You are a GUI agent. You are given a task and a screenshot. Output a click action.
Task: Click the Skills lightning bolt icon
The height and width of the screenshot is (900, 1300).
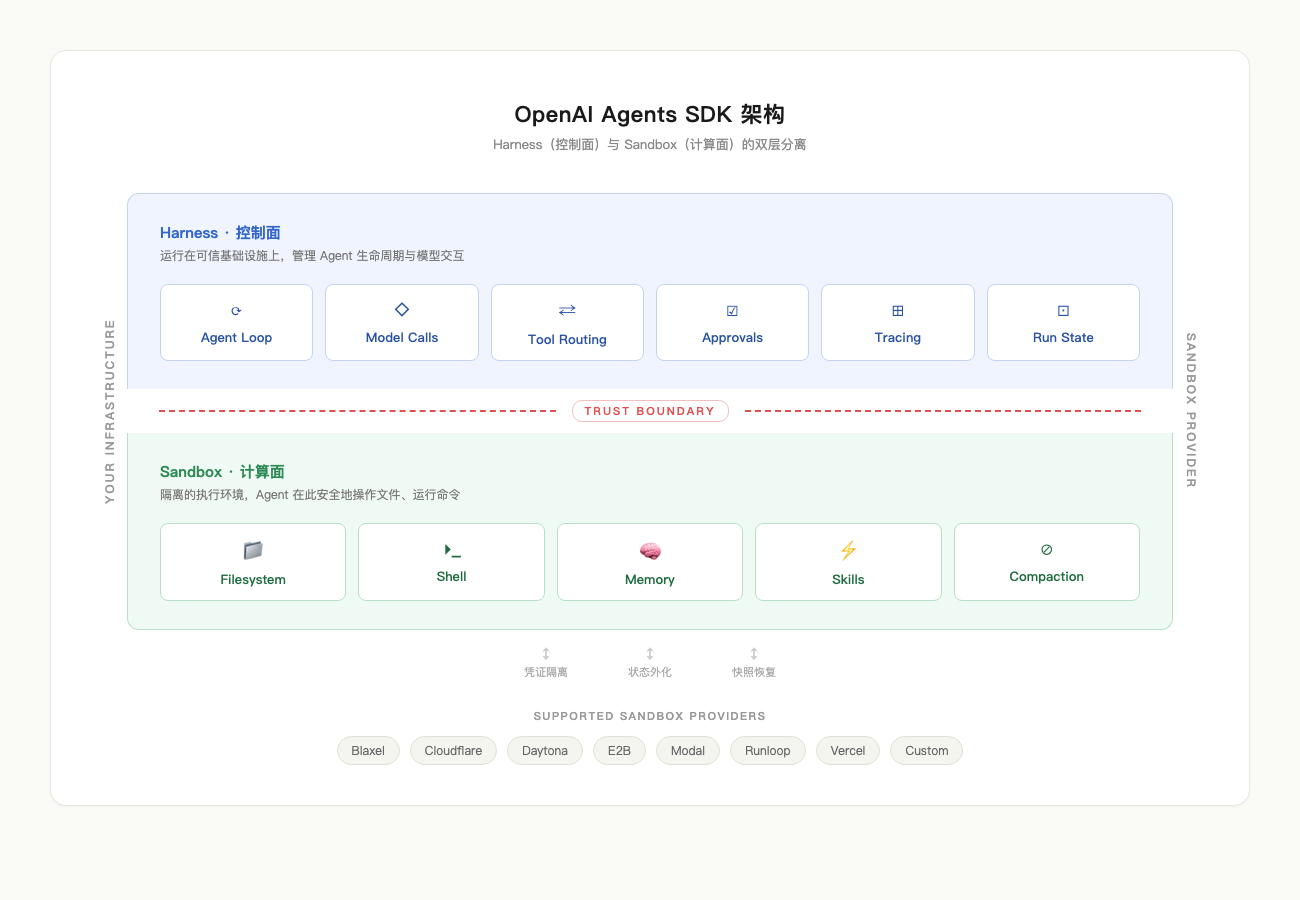(x=848, y=550)
